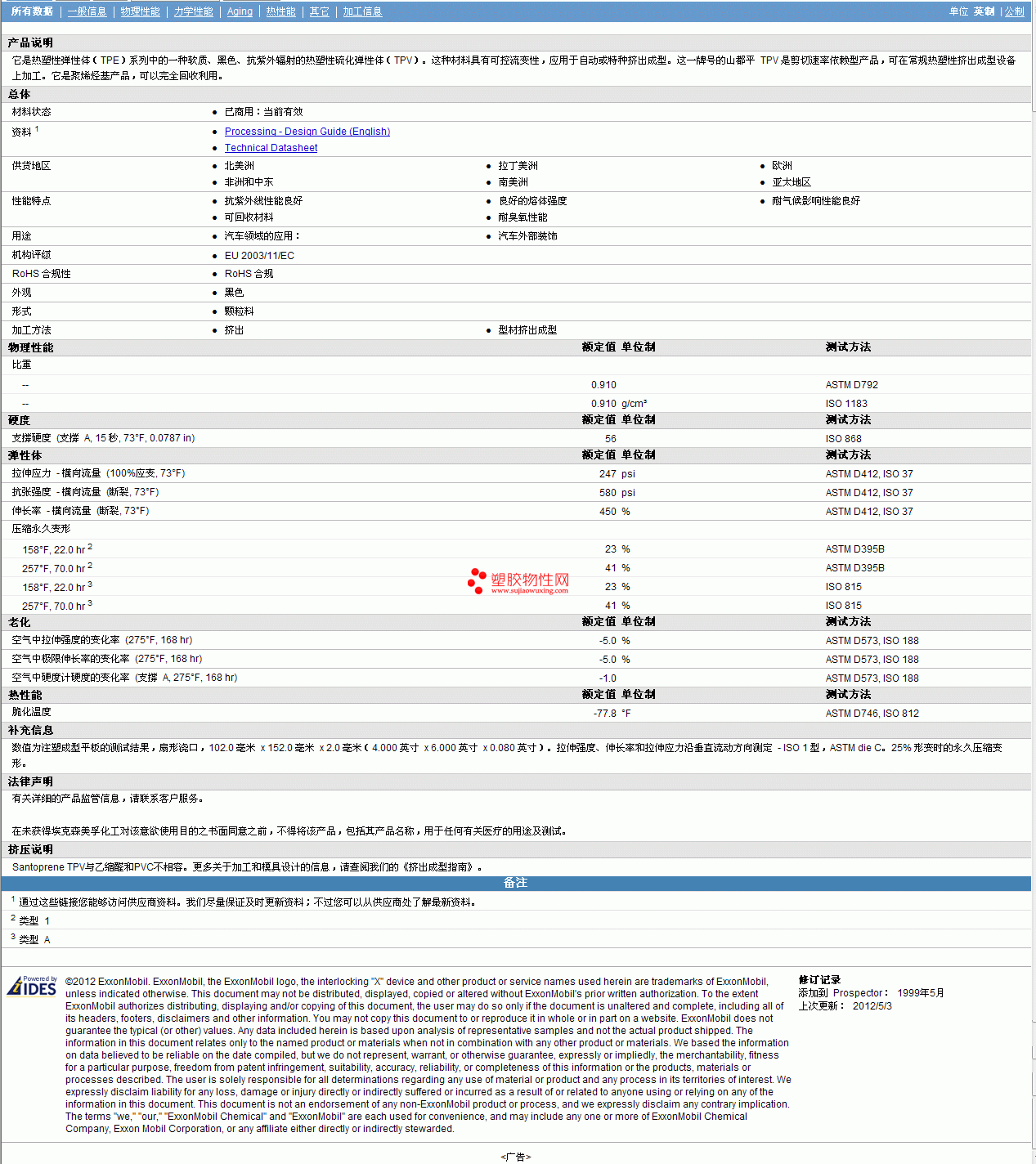
Task: Switch units to 公制
Action: [x=1014, y=11]
